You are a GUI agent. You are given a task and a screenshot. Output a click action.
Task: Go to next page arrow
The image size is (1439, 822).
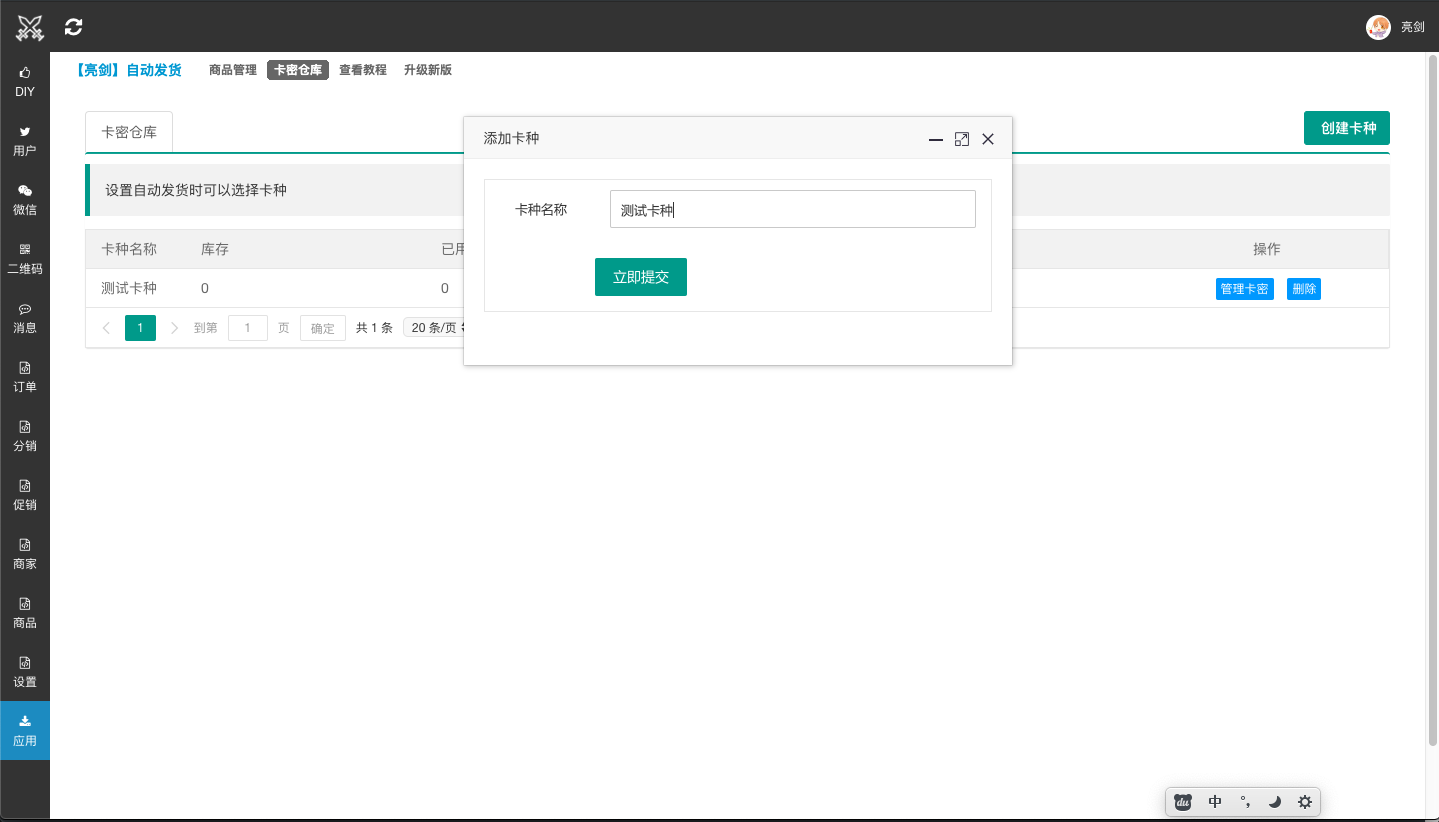[175, 328]
